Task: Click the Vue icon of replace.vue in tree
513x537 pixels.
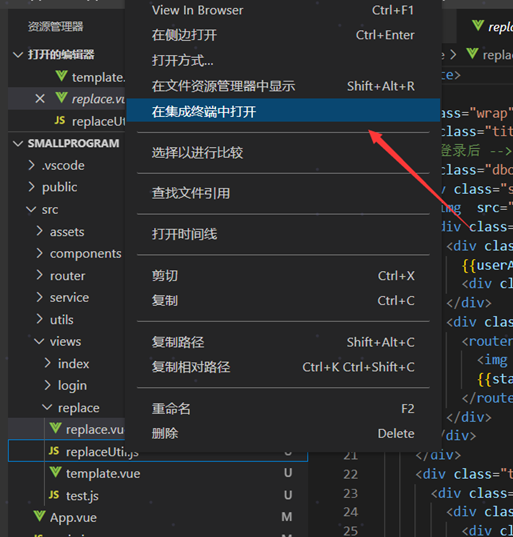Action: click(55, 428)
